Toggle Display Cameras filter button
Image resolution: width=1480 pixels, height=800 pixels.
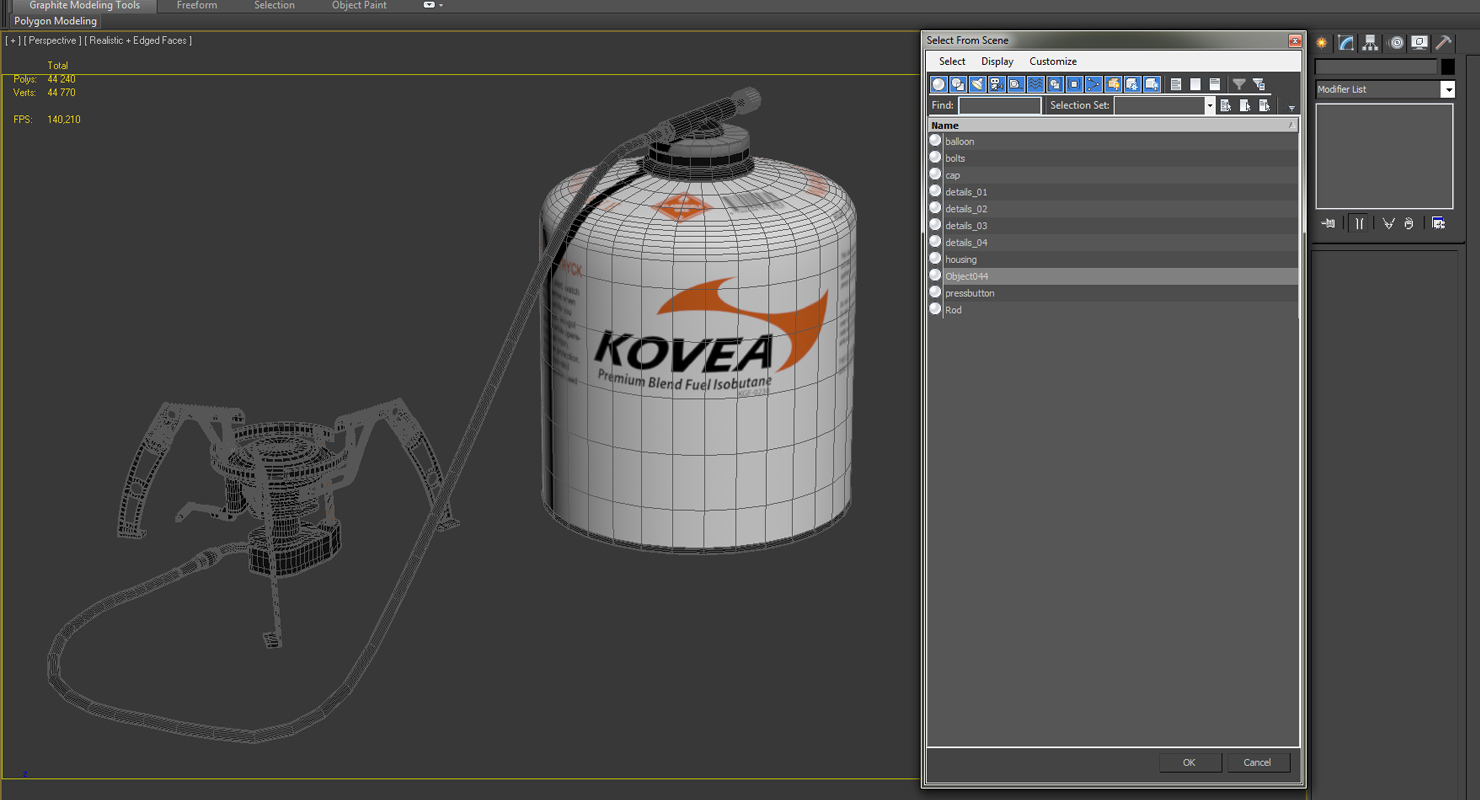point(996,84)
